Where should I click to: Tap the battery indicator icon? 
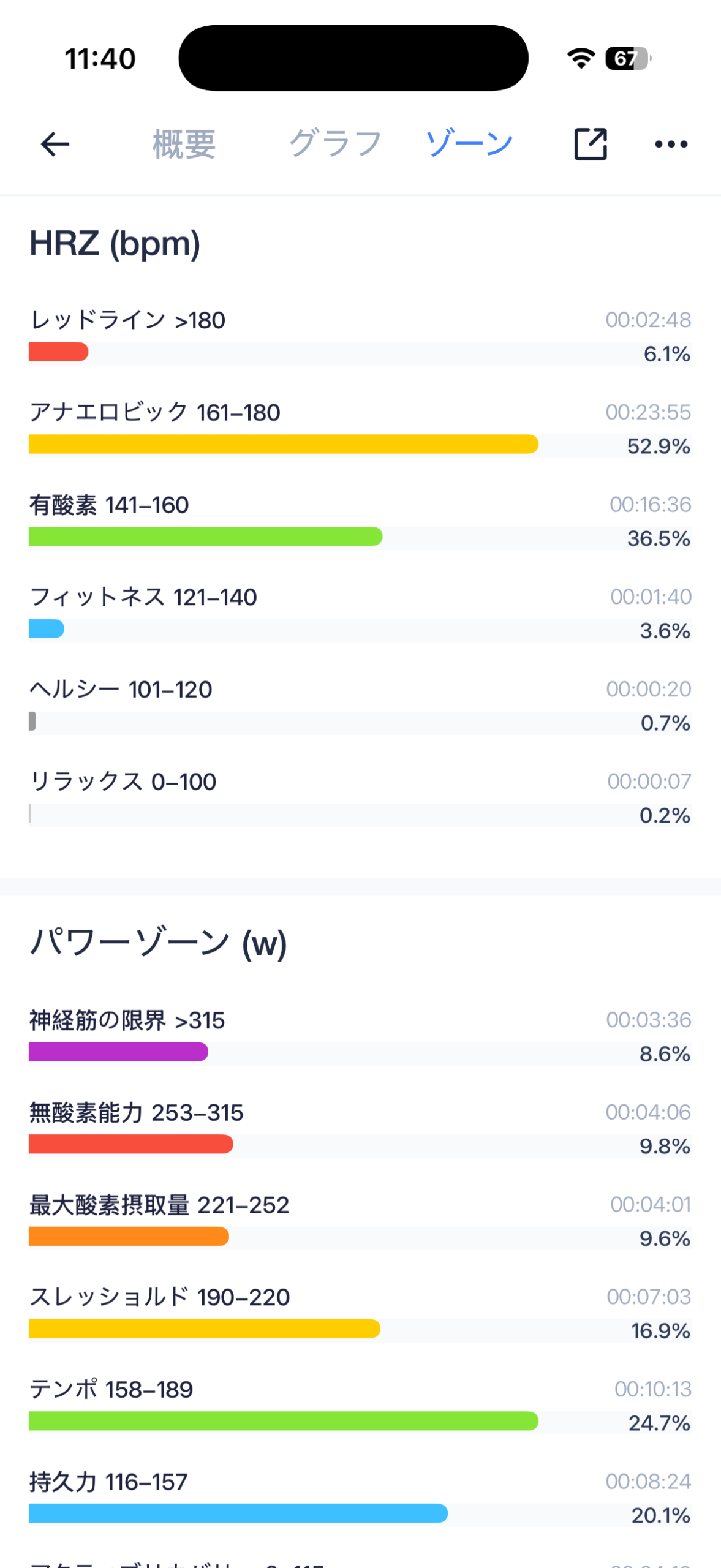pyautogui.click(x=627, y=59)
